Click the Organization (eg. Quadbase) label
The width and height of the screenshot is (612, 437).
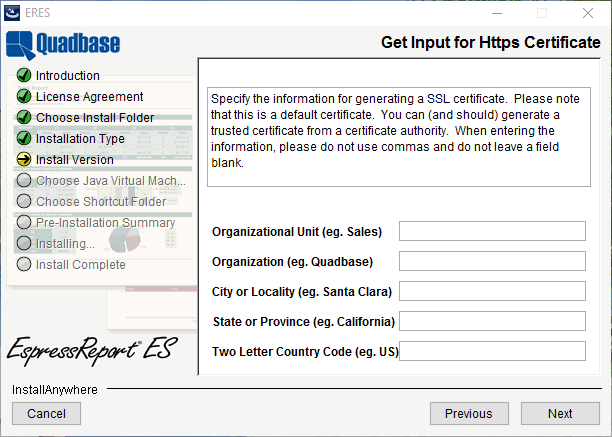292,262
